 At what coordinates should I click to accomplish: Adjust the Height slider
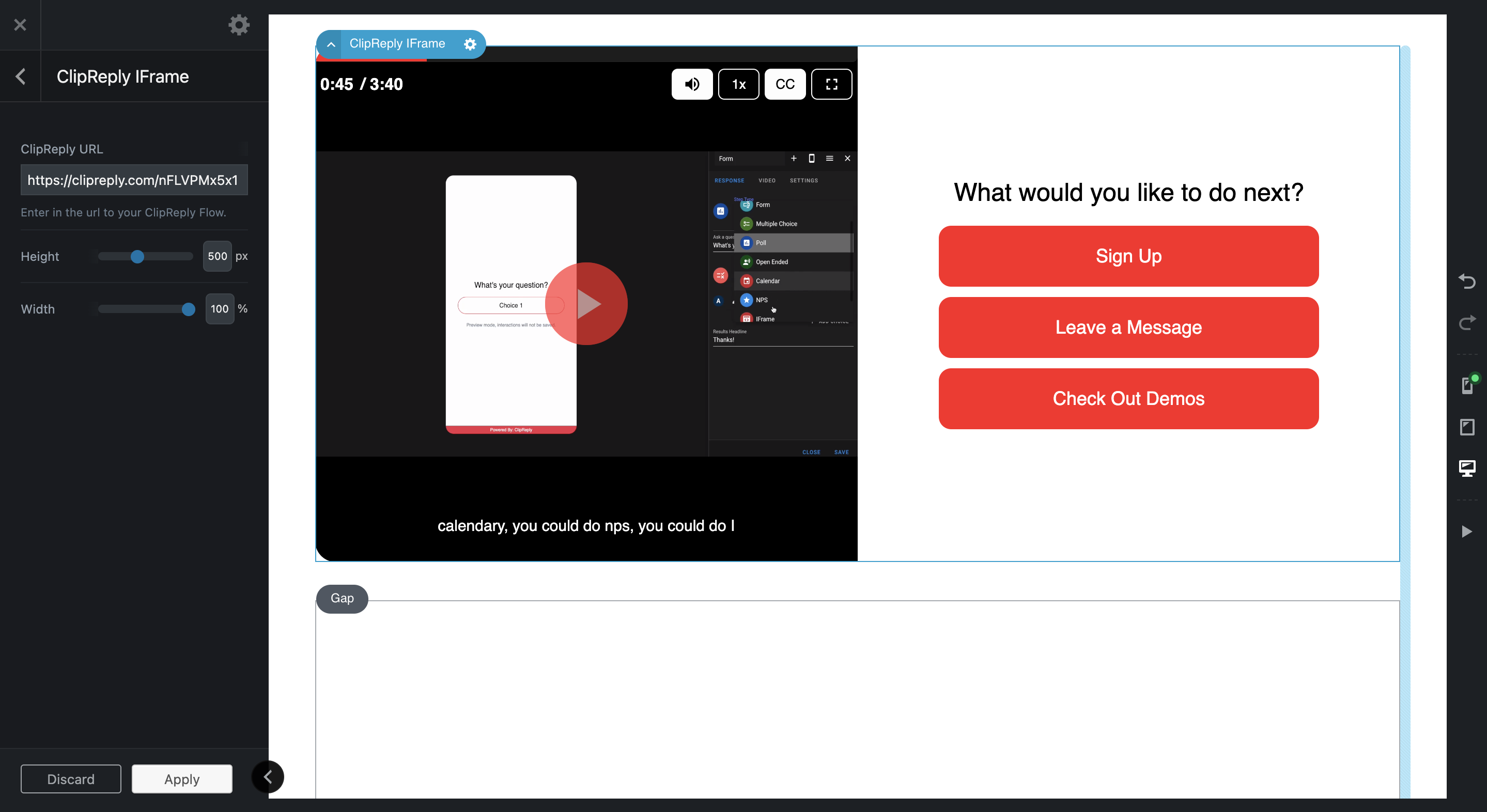click(137, 256)
